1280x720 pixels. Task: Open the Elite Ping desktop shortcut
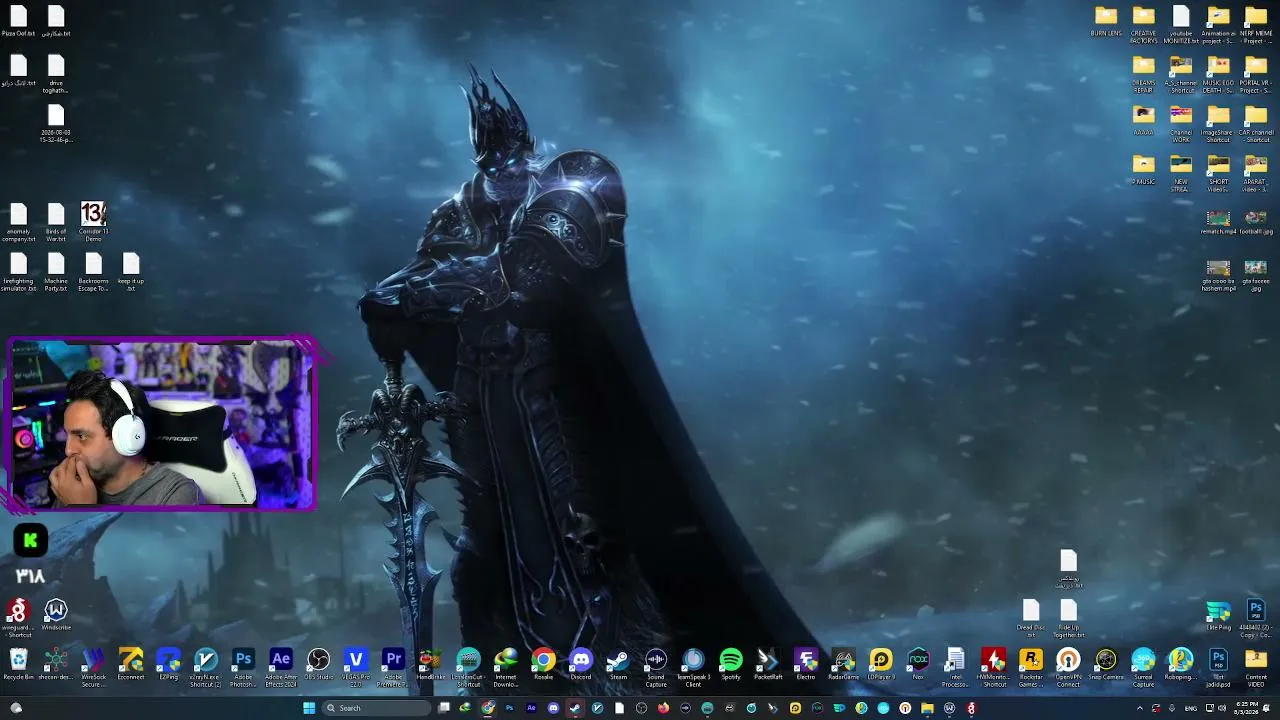(x=1218, y=616)
